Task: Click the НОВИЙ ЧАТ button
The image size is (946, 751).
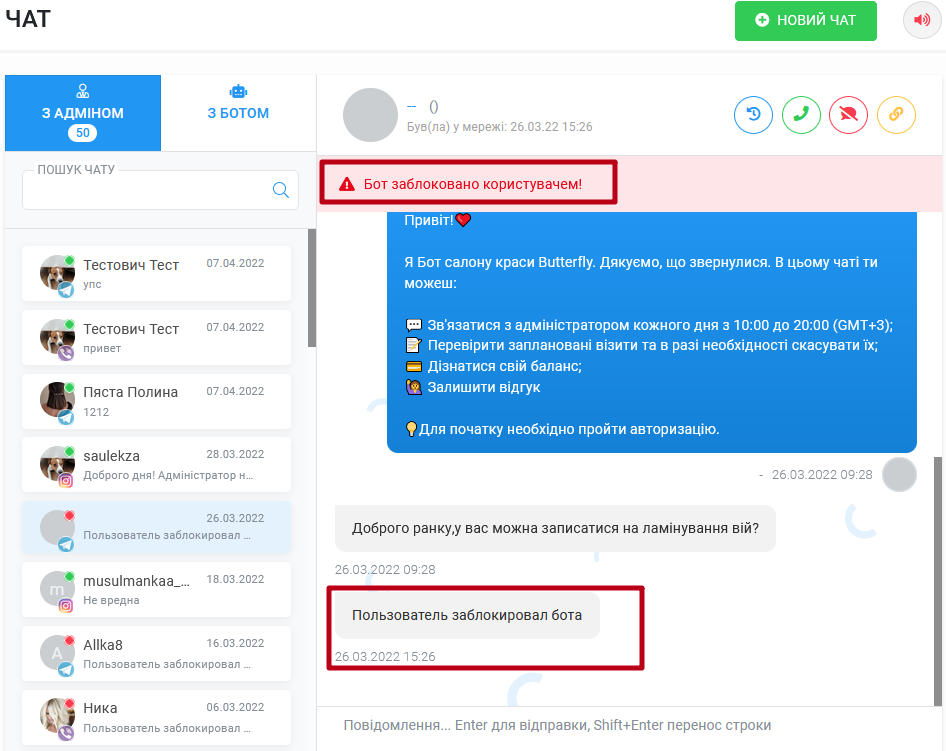Action: pos(805,21)
